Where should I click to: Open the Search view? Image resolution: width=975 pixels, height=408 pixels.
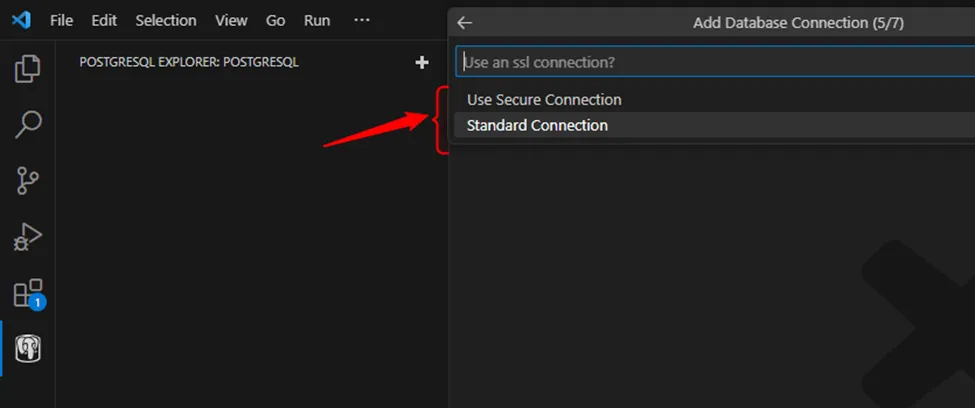pyautogui.click(x=28, y=125)
